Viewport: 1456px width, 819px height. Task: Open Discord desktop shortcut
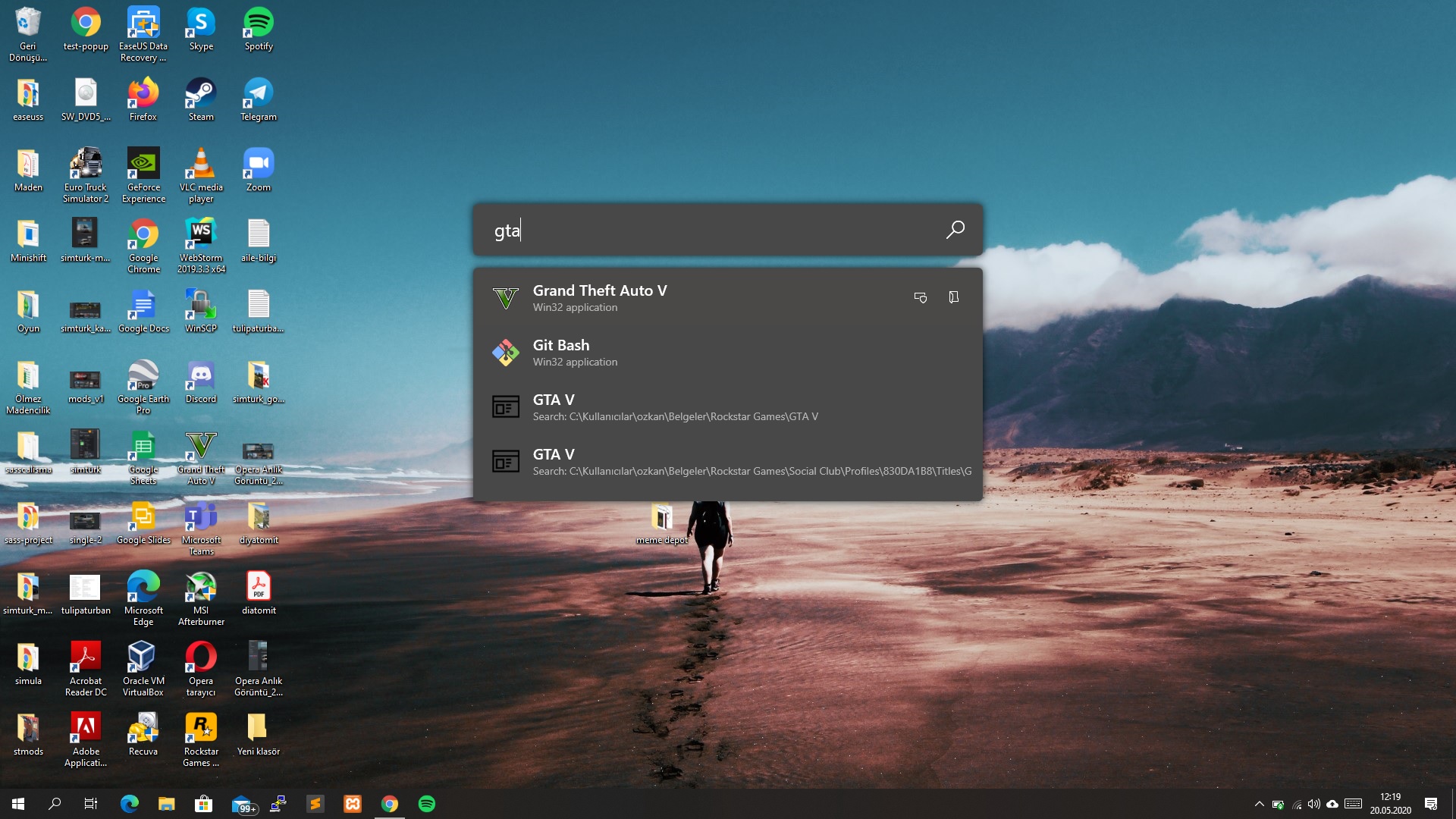pyautogui.click(x=201, y=382)
